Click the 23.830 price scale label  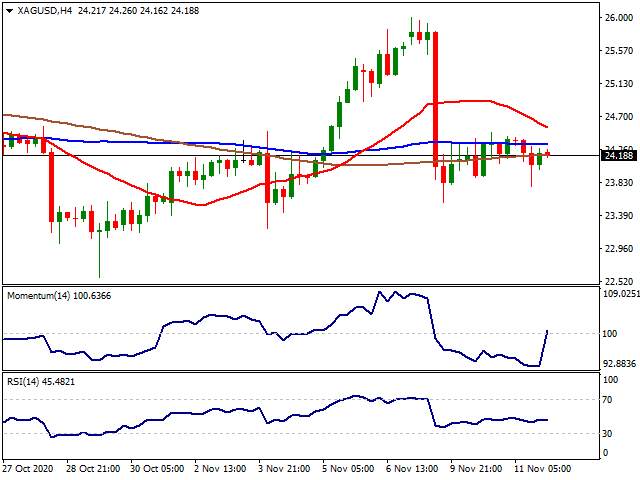[x=619, y=182]
